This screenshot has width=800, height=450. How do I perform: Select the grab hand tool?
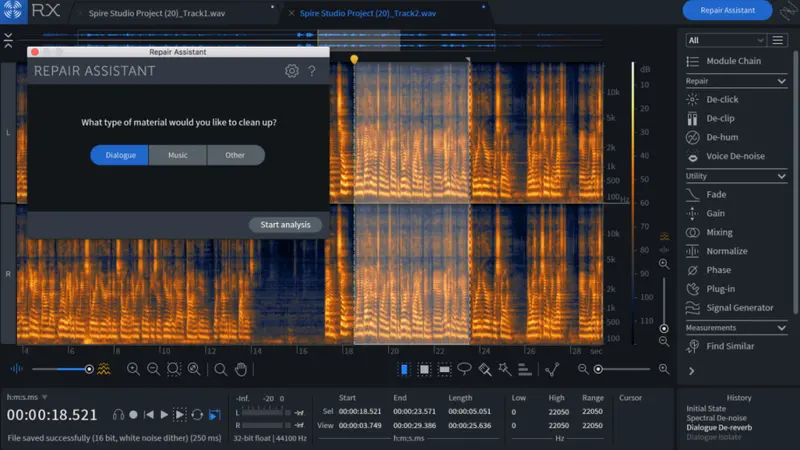pyautogui.click(x=241, y=369)
